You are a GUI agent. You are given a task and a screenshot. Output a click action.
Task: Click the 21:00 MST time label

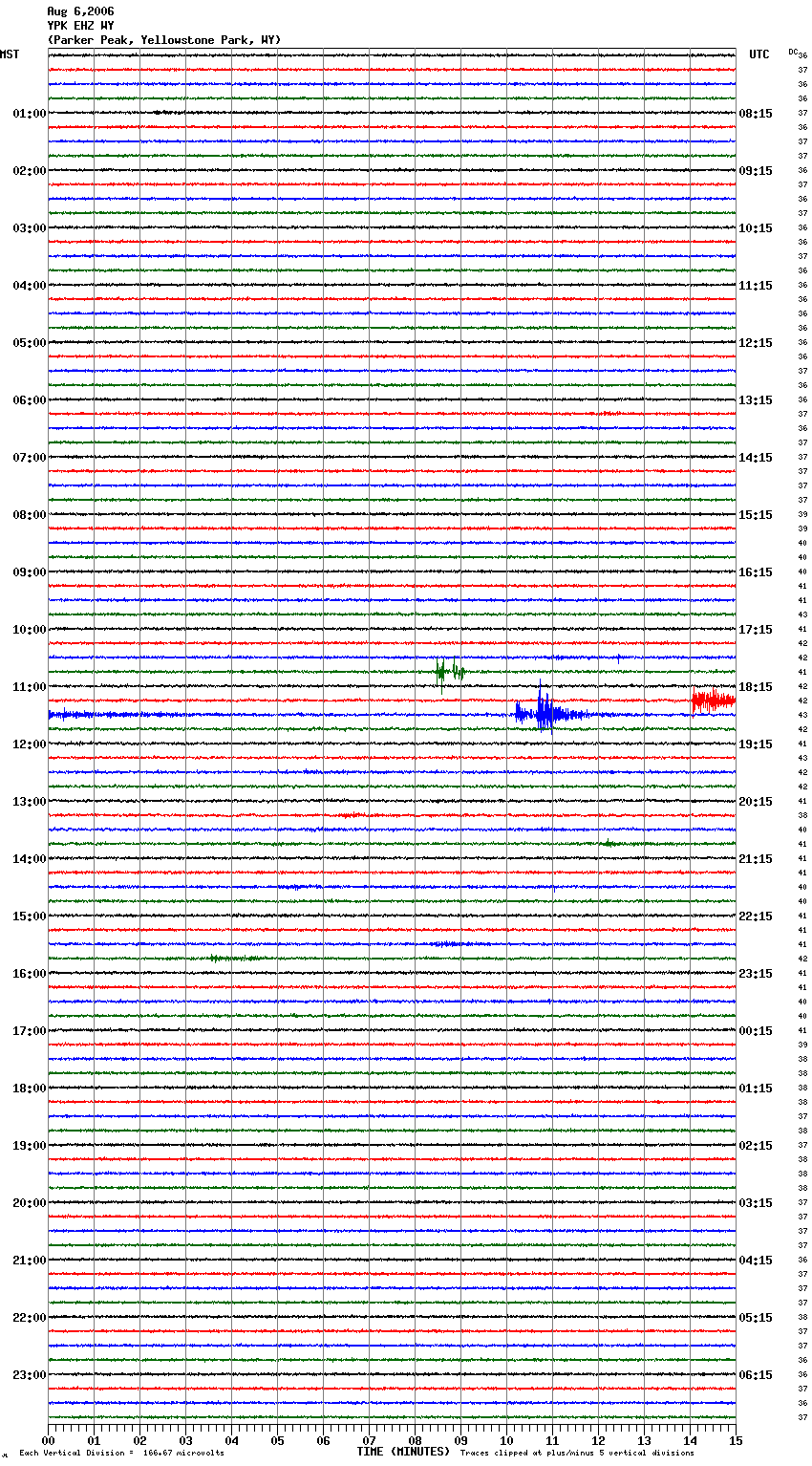[29, 1261]
